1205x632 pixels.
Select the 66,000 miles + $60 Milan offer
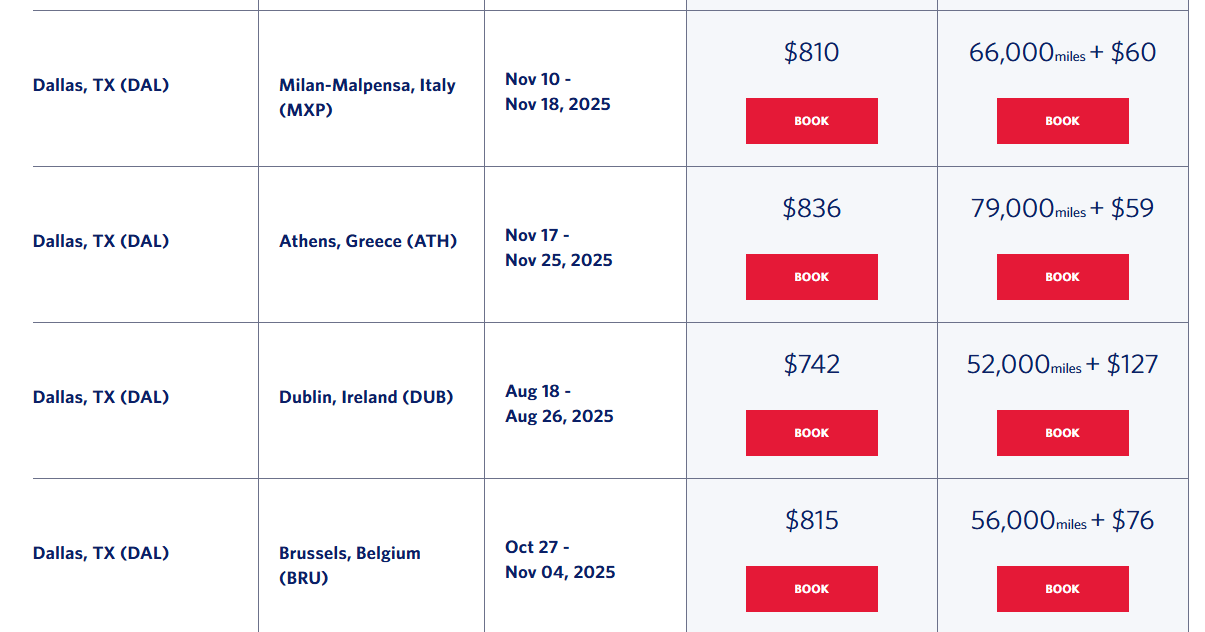(1062, 51)
